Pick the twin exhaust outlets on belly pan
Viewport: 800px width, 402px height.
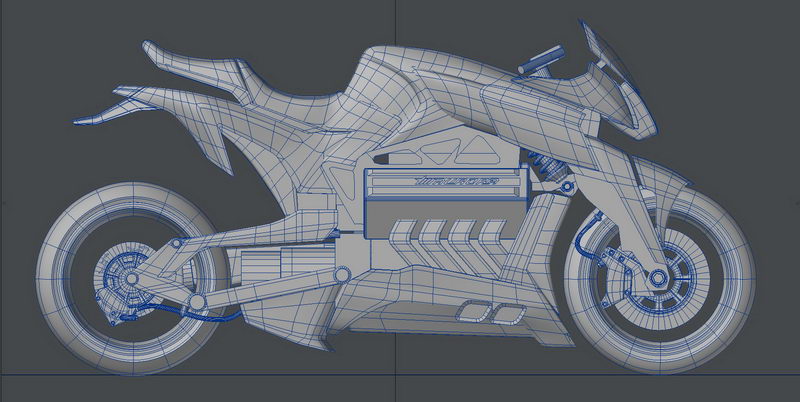(491, 312)
